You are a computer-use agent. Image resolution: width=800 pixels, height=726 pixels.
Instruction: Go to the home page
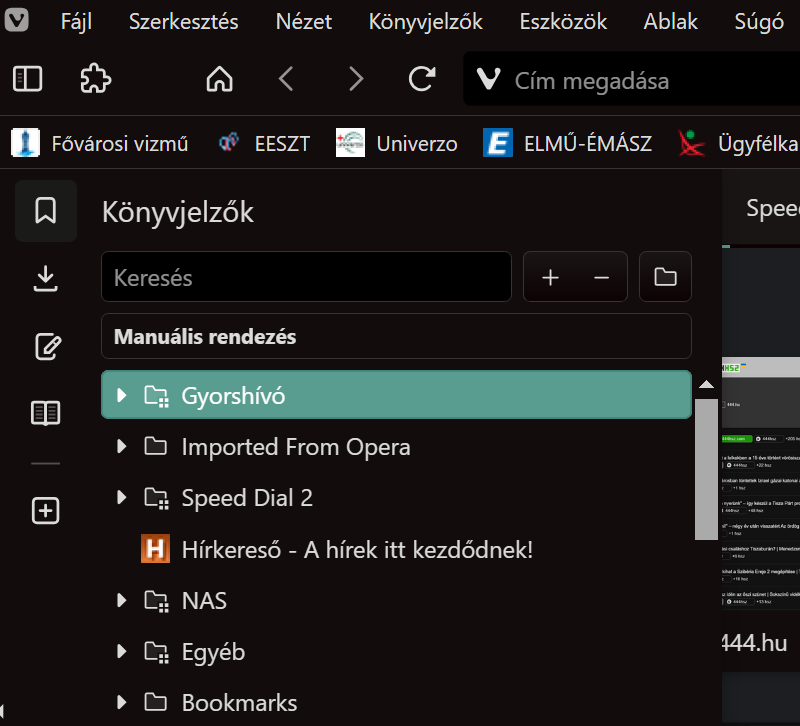tap(219, 79)
